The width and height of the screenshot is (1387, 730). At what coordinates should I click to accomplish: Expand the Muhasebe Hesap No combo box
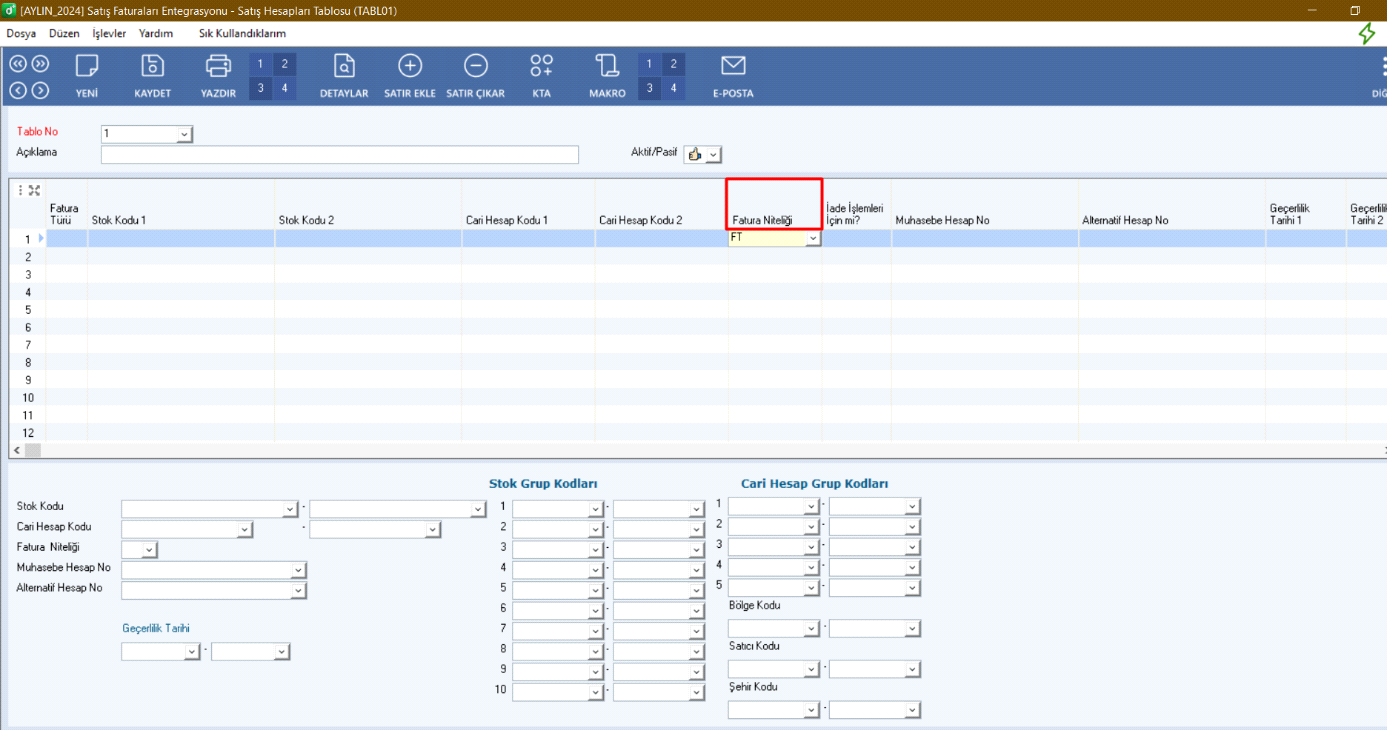[298, 570]
